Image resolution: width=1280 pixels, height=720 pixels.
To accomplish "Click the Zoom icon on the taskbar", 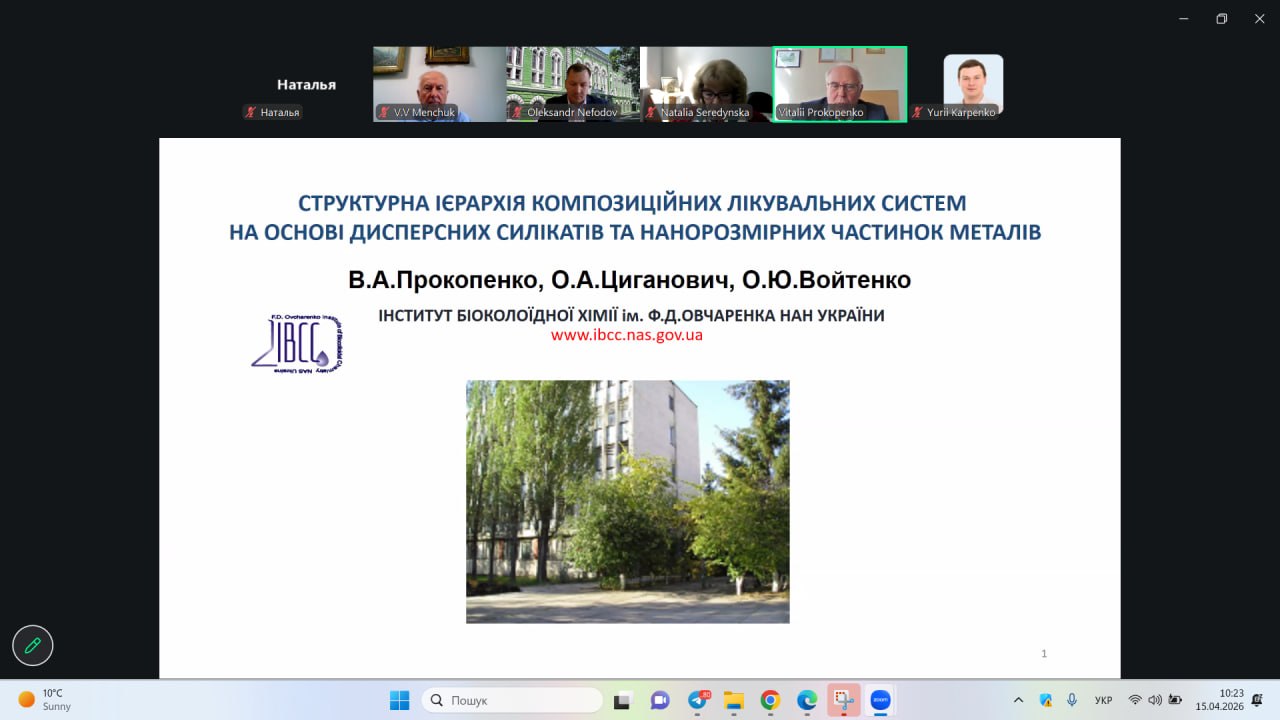I will pyautogui.click(x=880, y=700).
